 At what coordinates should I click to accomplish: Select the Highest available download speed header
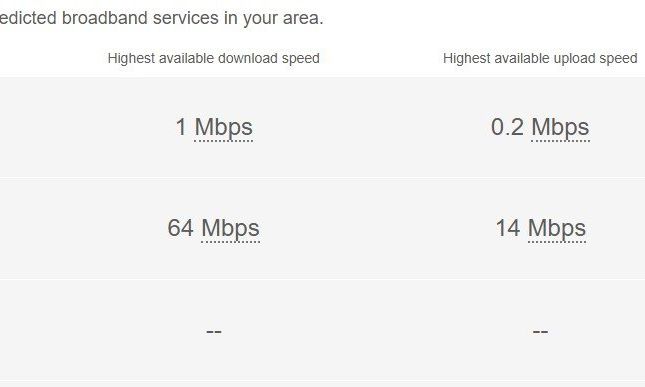[213, 58]
